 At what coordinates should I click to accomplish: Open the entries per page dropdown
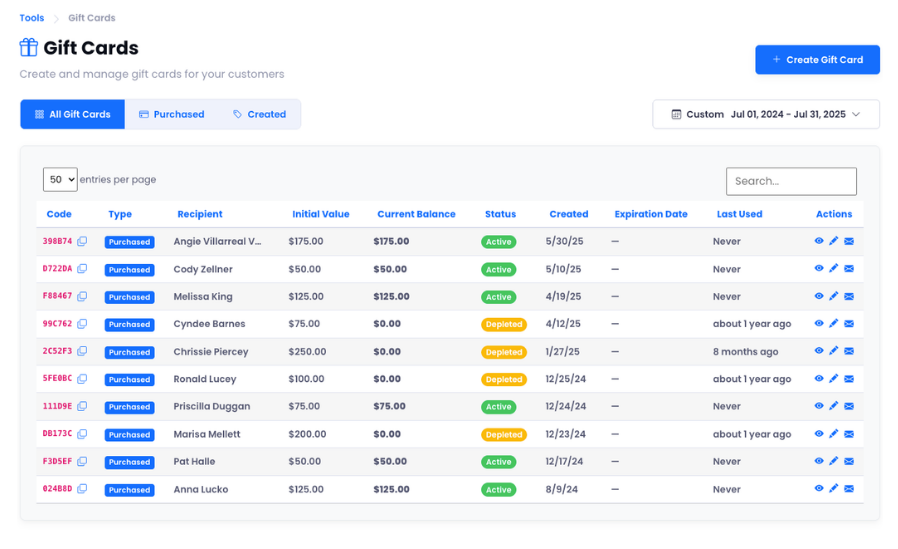click(x=60, y=180)
